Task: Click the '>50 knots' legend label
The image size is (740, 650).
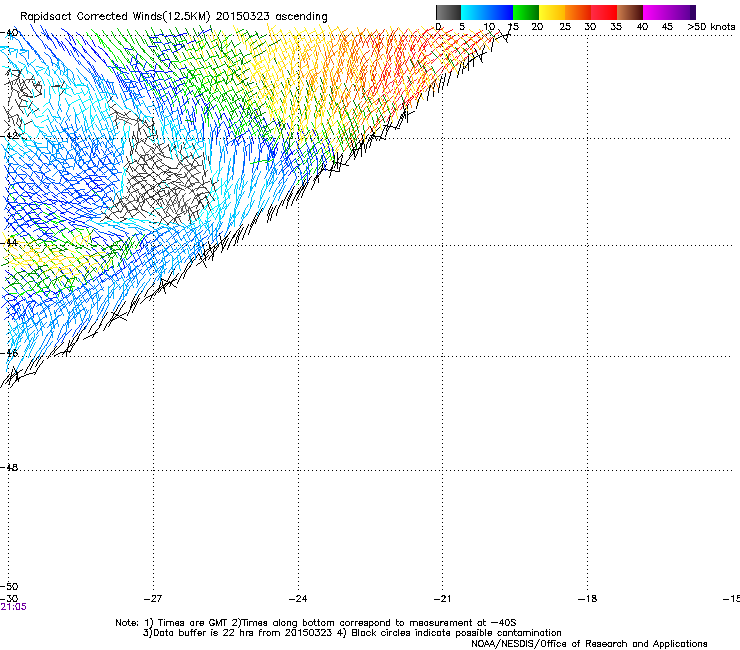Action: coord(711,27)
